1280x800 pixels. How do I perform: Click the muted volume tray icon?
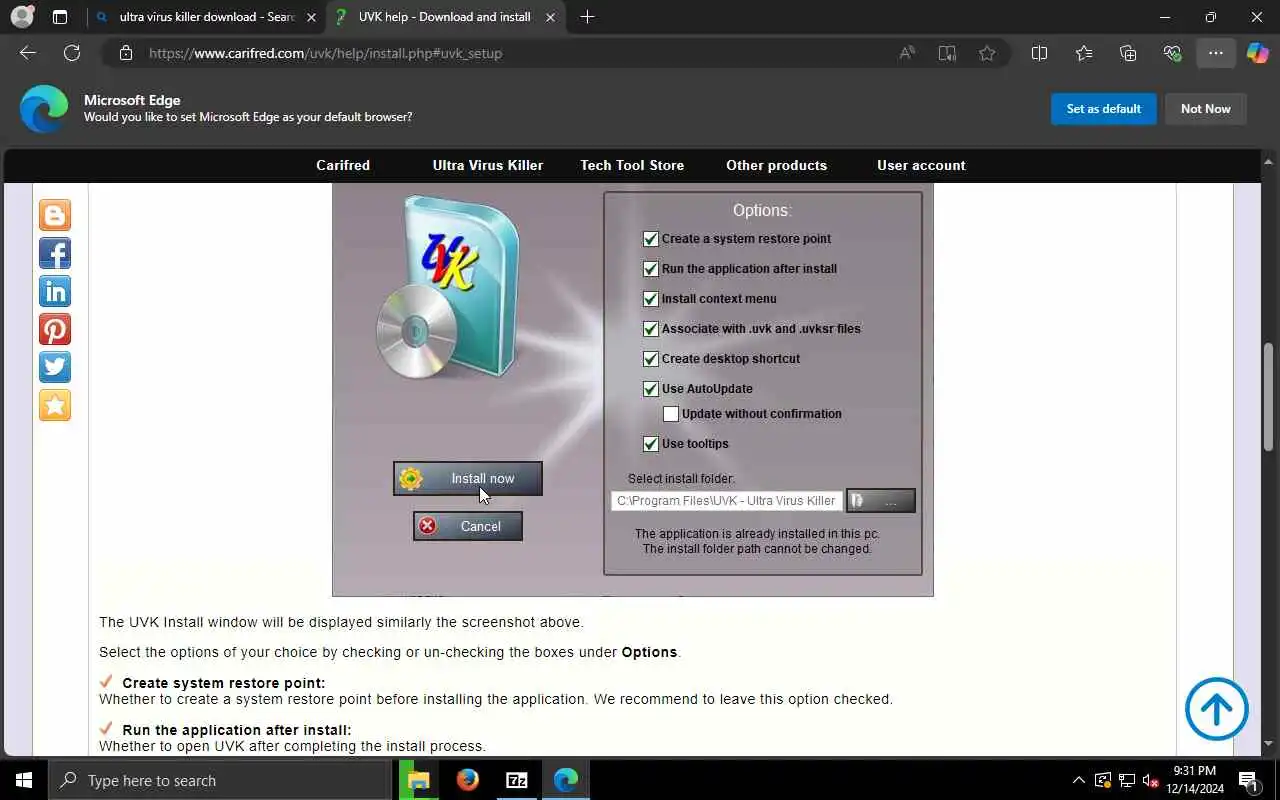[1150, 780]
